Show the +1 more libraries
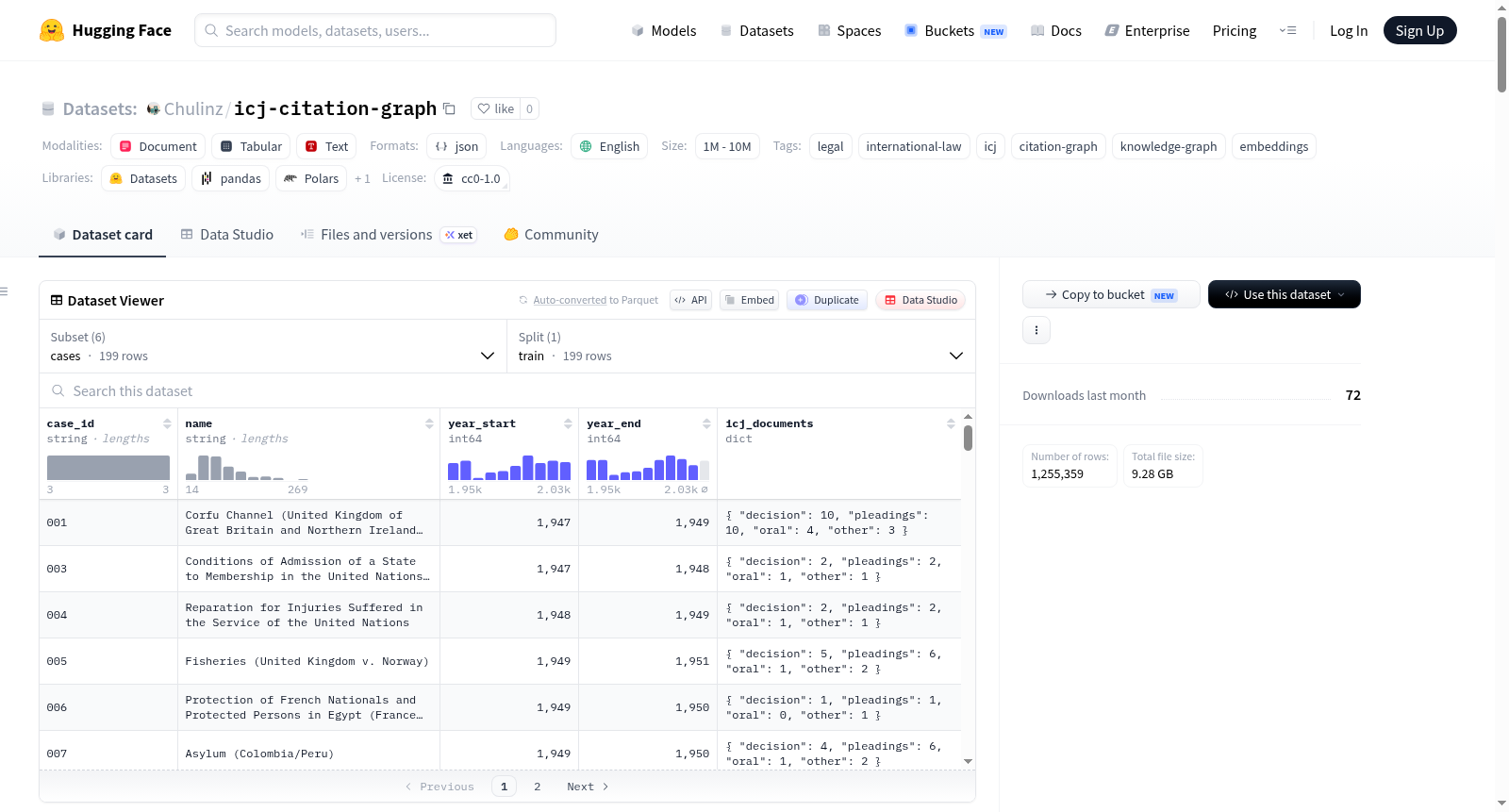The height and width of the screenshot is (812, 1509). click(362, 178)
